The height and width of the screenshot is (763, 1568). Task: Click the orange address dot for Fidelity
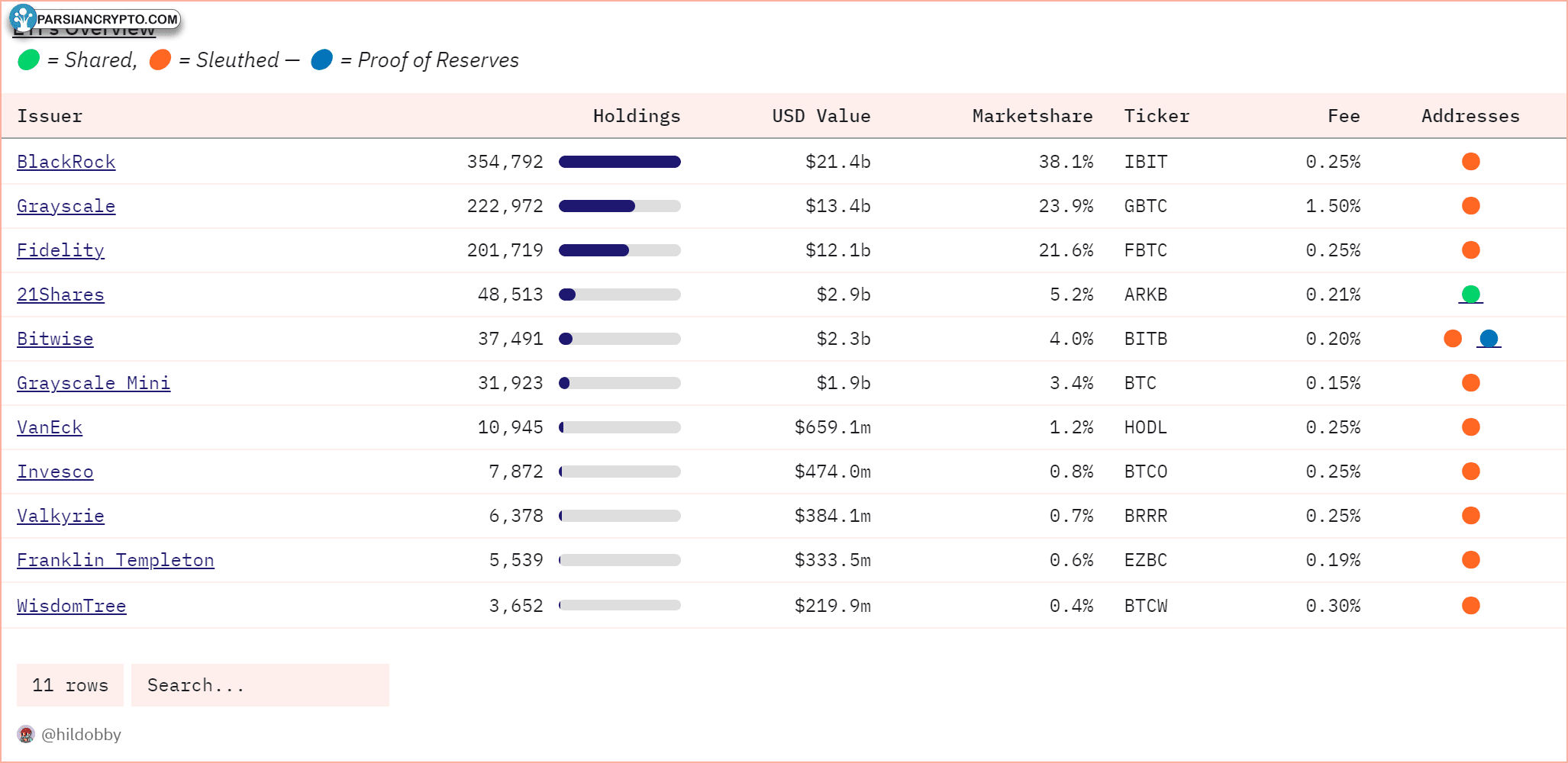[1471, 250]
